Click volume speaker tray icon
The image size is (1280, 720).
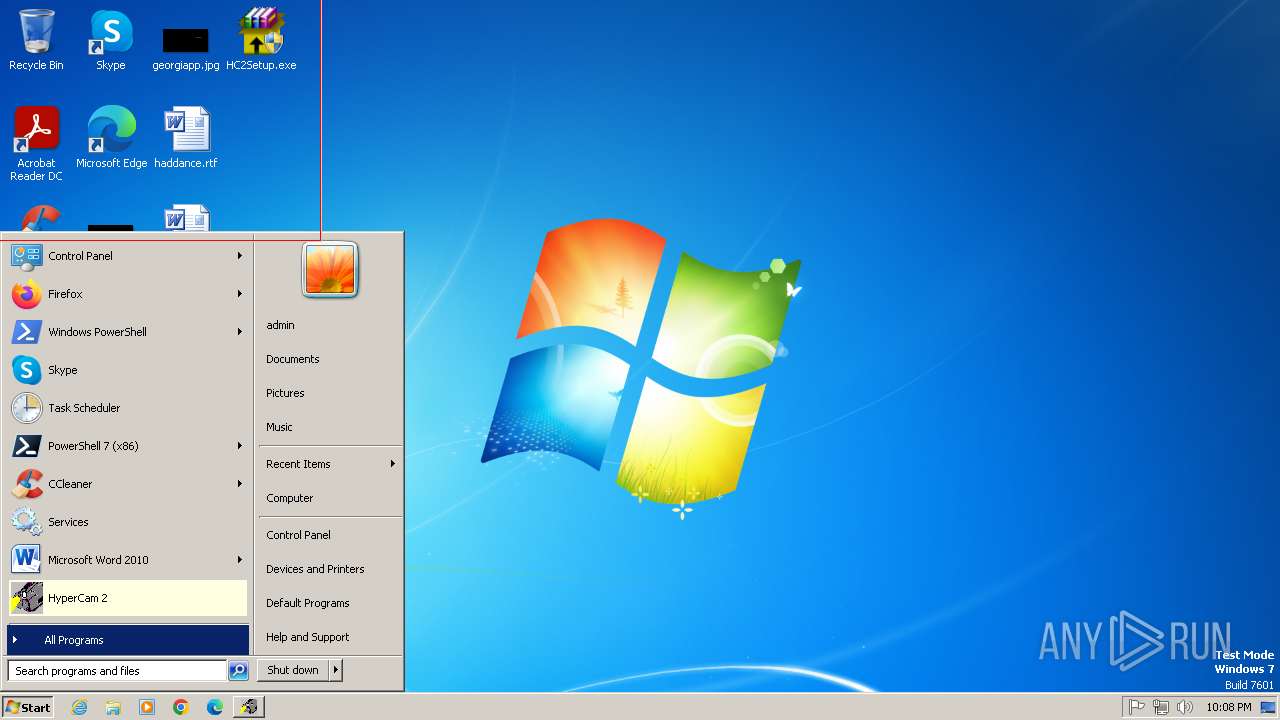[x=1185, y=707]
